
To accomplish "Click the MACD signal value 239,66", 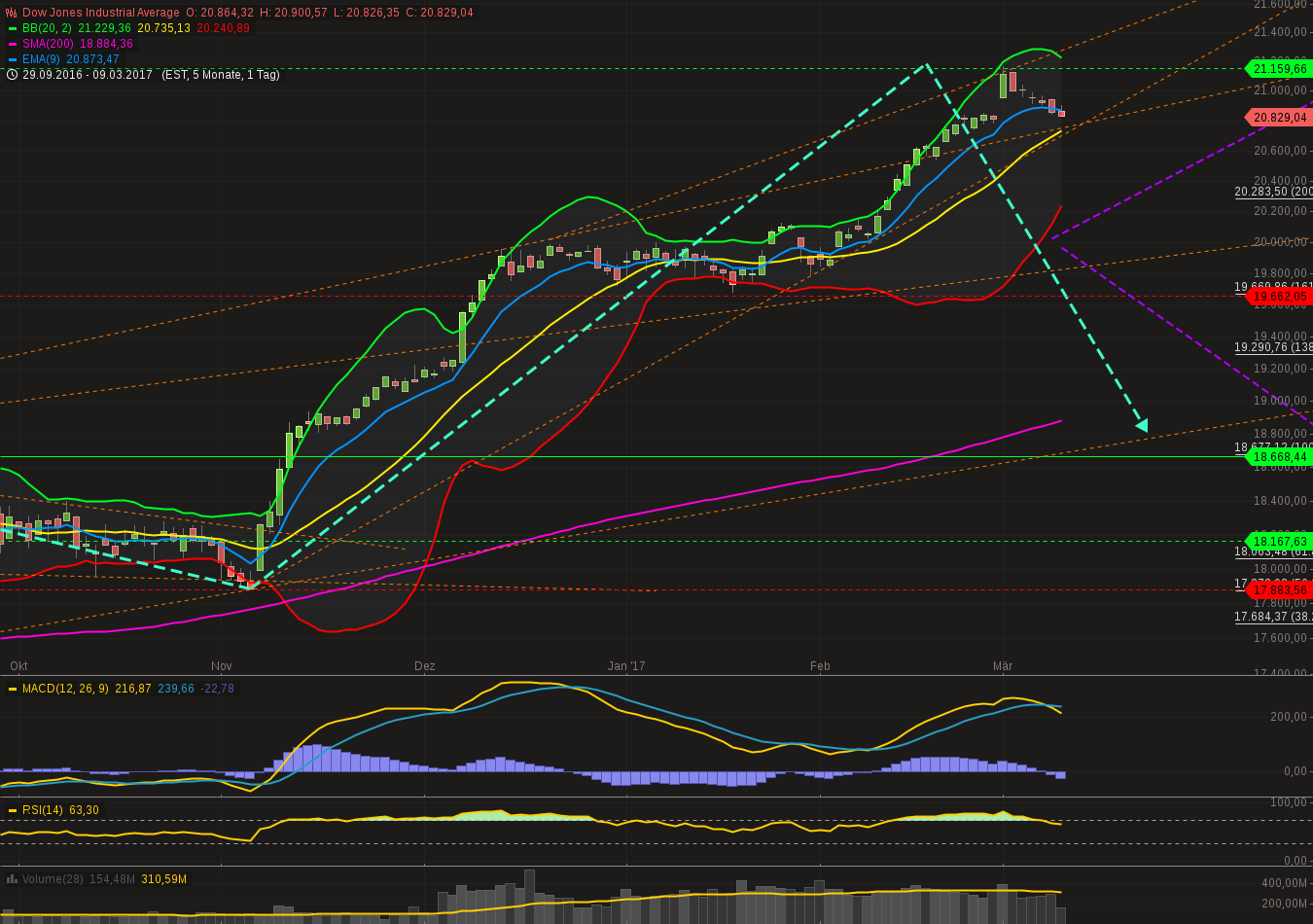I will [x=176, y=689].
